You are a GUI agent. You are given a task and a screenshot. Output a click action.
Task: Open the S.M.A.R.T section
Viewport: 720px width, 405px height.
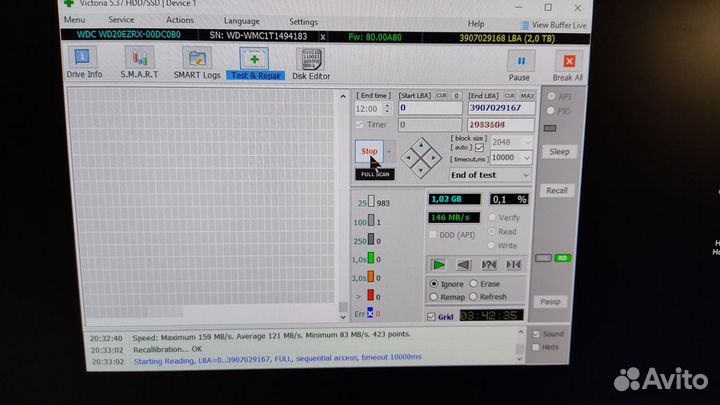pyautogui.click(x=138, y=63)
